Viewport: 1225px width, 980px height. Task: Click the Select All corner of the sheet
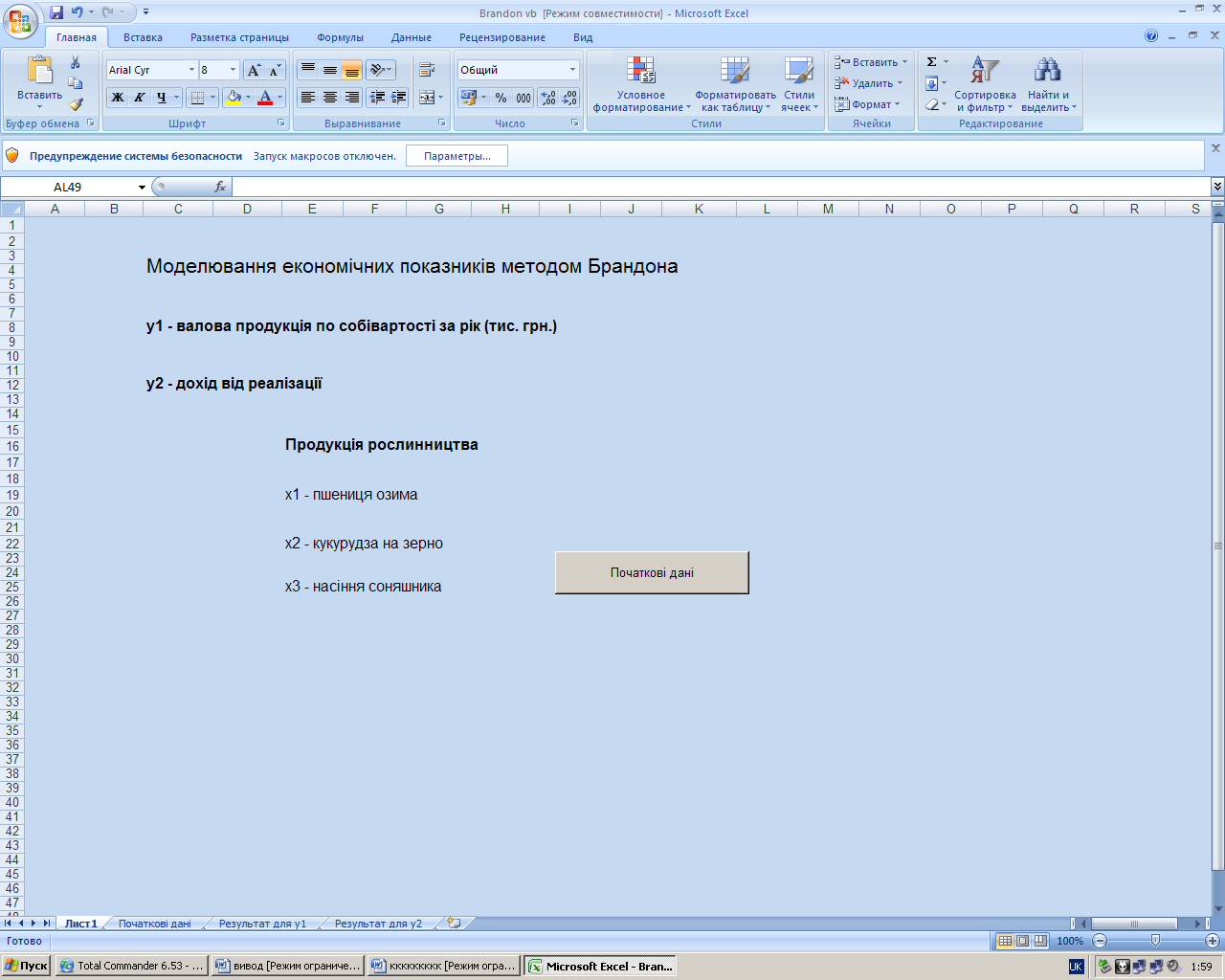[11, 209]
